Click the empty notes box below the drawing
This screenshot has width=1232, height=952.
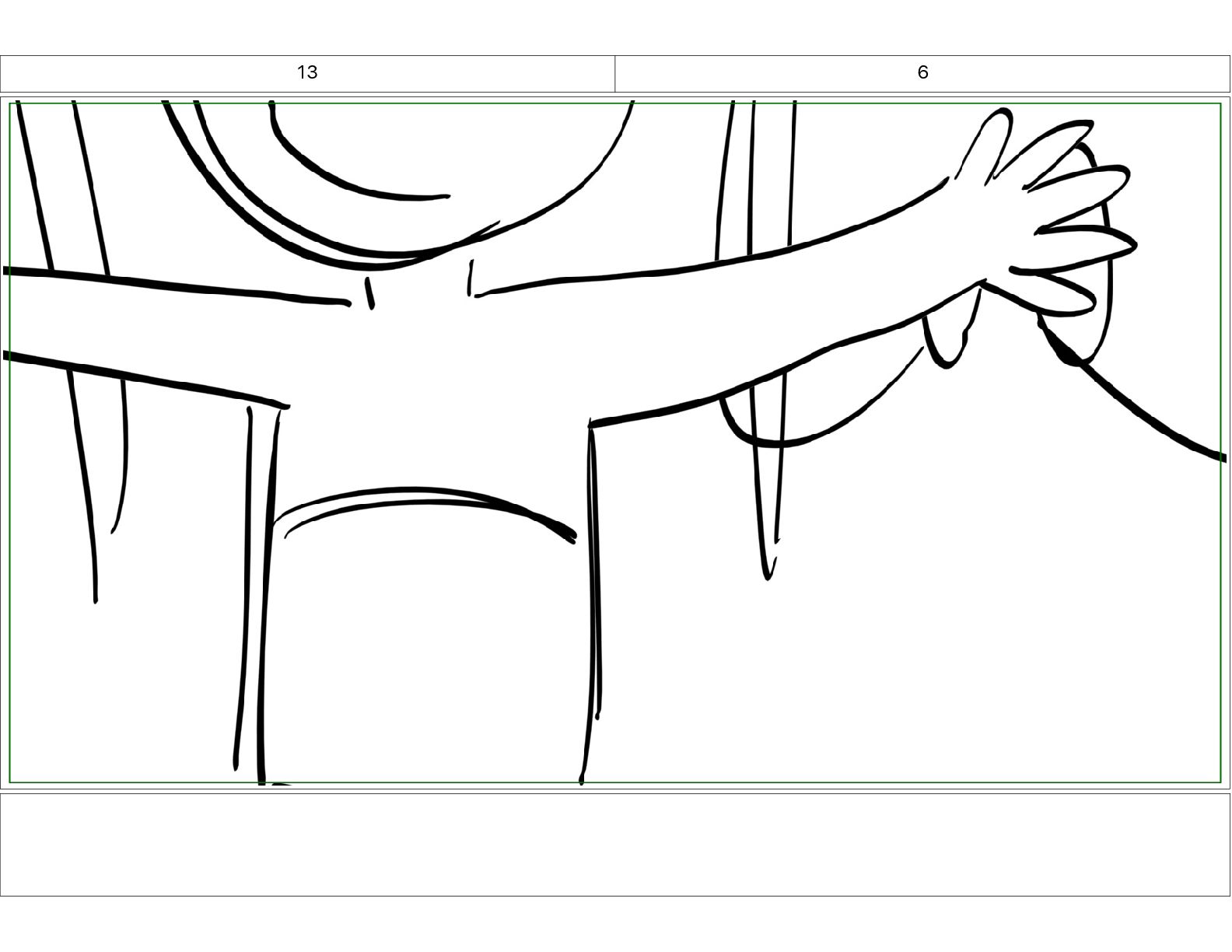(615, 845)
